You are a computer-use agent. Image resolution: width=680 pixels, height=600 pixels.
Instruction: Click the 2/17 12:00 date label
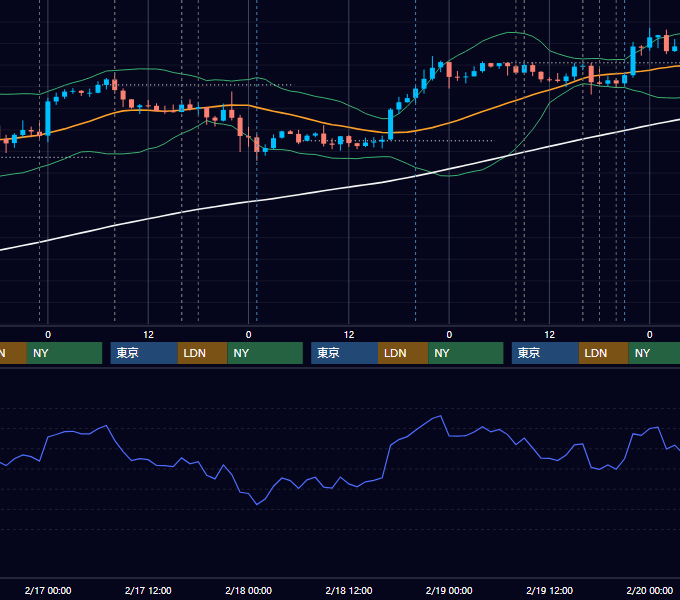click(x=148, y=590)
